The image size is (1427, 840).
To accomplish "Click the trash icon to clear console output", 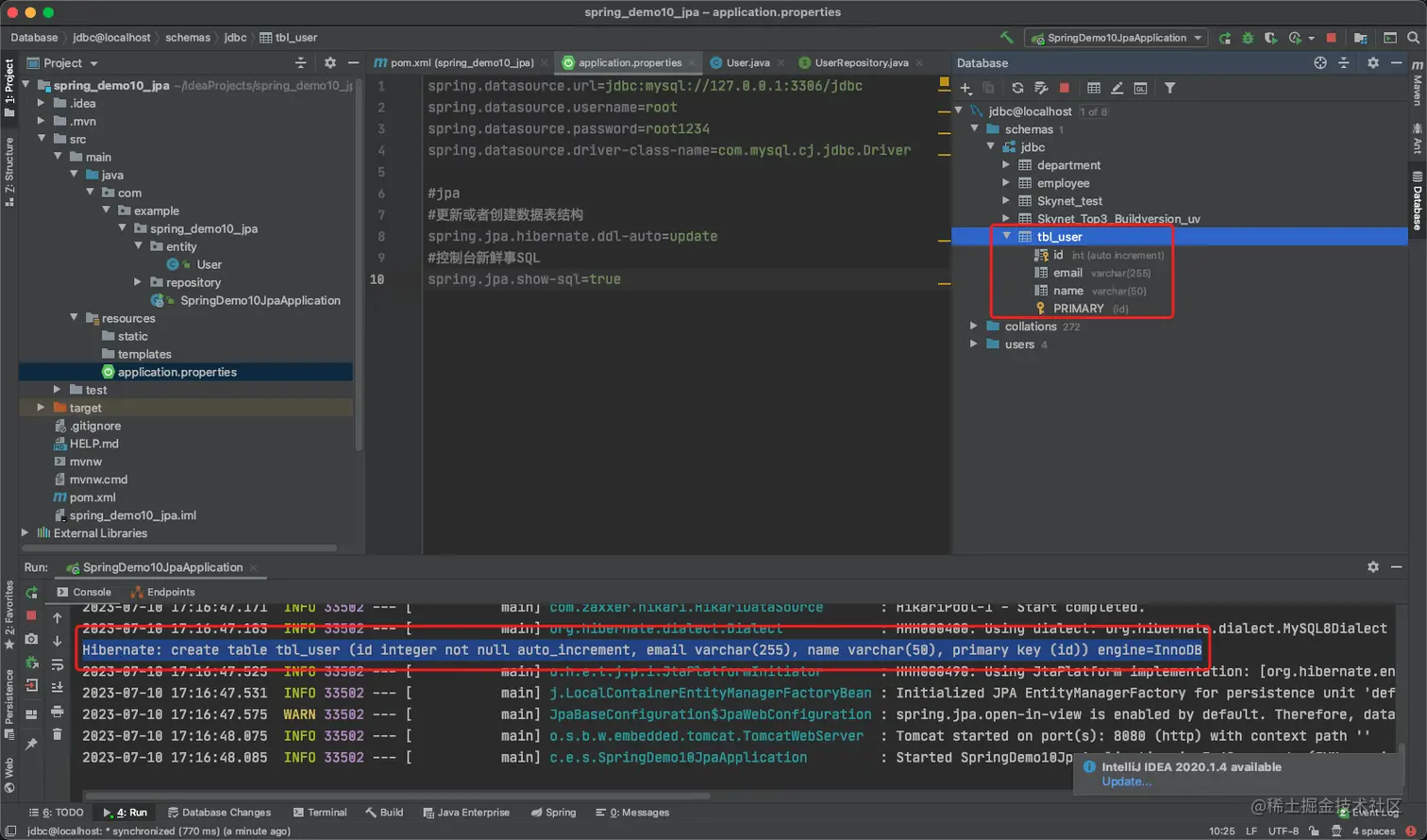I will (57, 734).
